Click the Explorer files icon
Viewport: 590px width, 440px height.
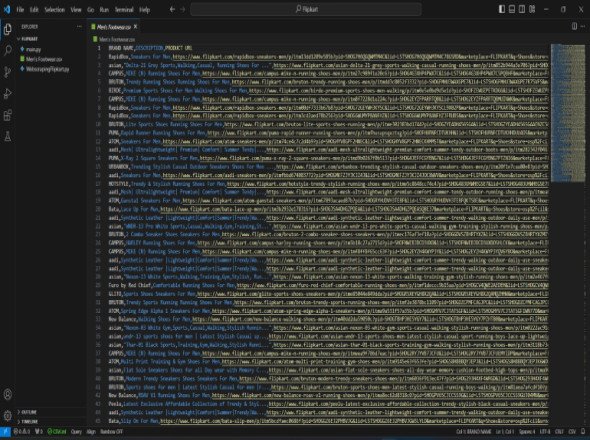[8, 29]
